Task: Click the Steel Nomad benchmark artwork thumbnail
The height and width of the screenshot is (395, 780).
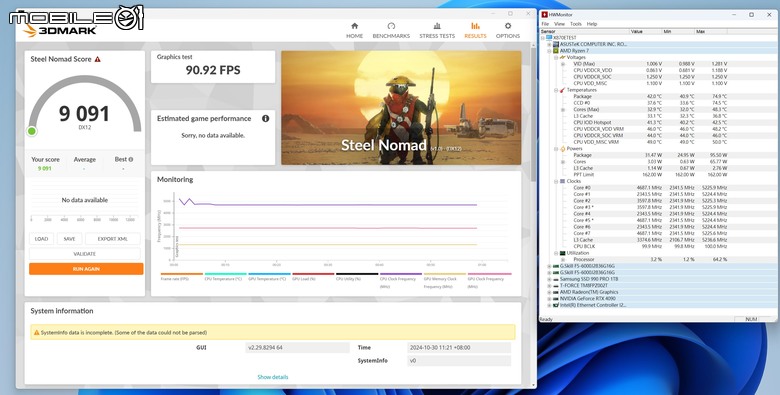Action: 401,107
